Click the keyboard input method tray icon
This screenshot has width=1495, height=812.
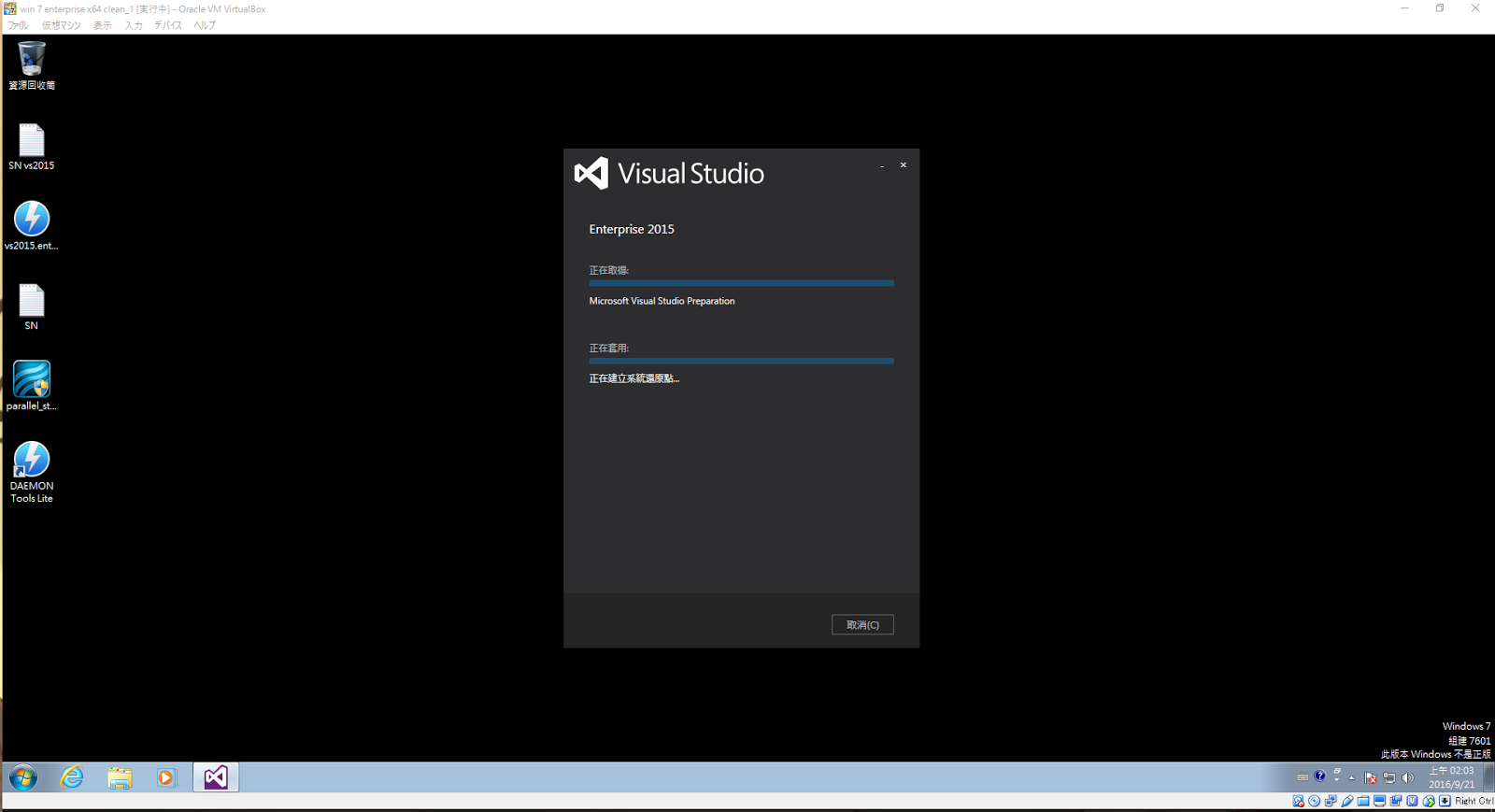tap(1303, 777)
